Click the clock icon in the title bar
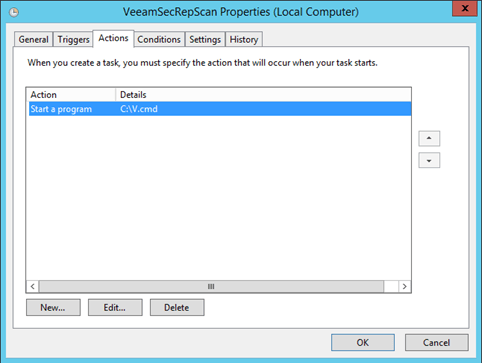Screen dimensions: 482x364 14,13
